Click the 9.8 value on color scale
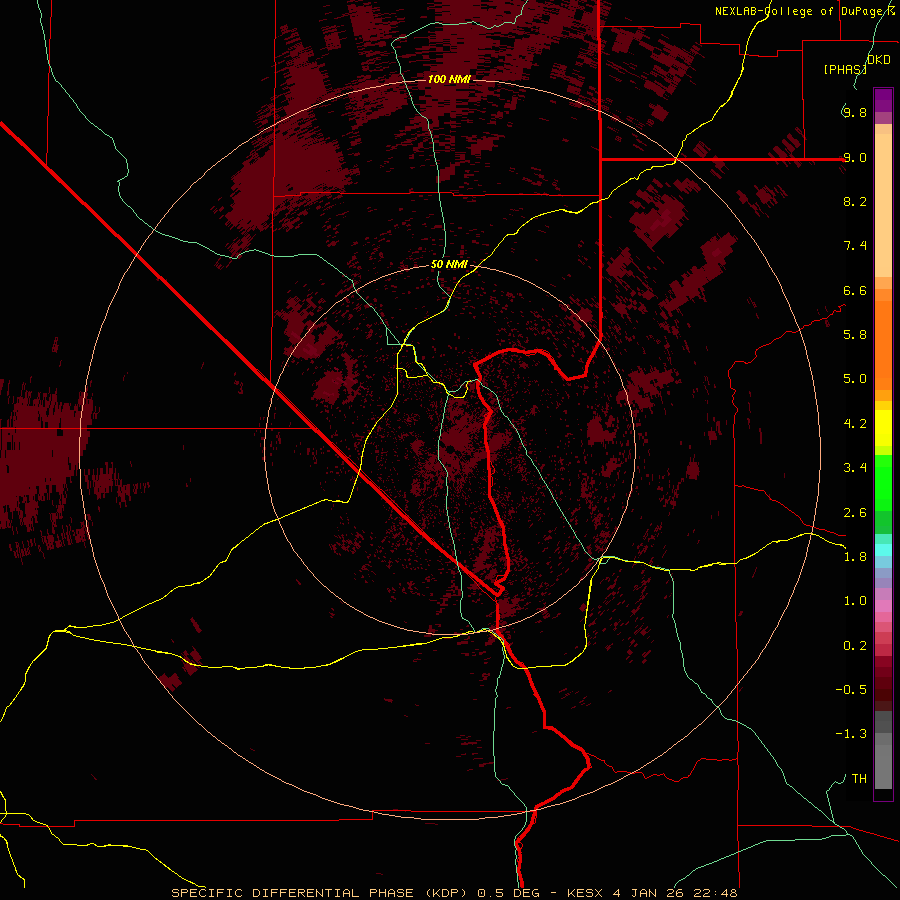This screenshot has width=900, height=900. (x=855, y=112)
